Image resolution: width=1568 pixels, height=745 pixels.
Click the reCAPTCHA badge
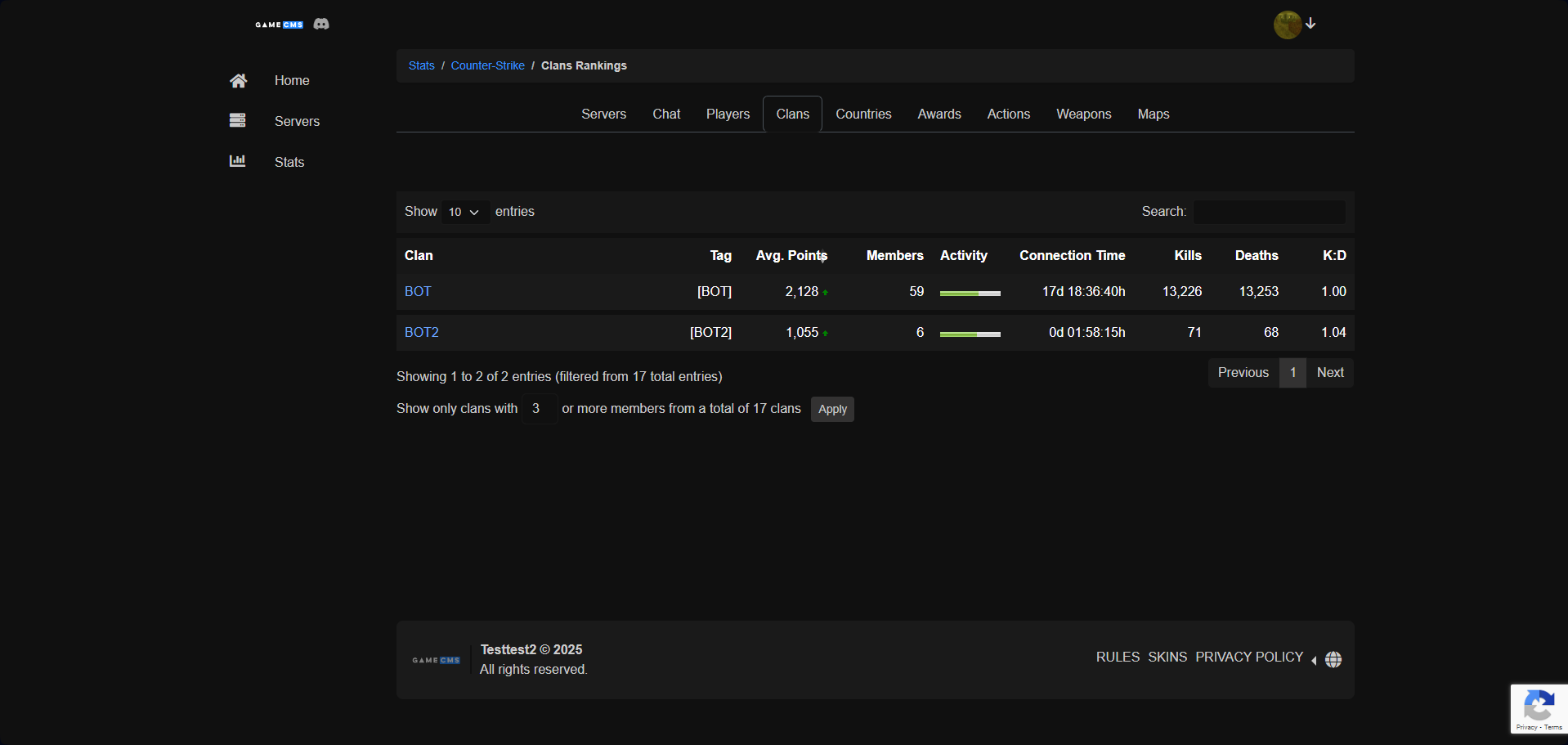1539,709
